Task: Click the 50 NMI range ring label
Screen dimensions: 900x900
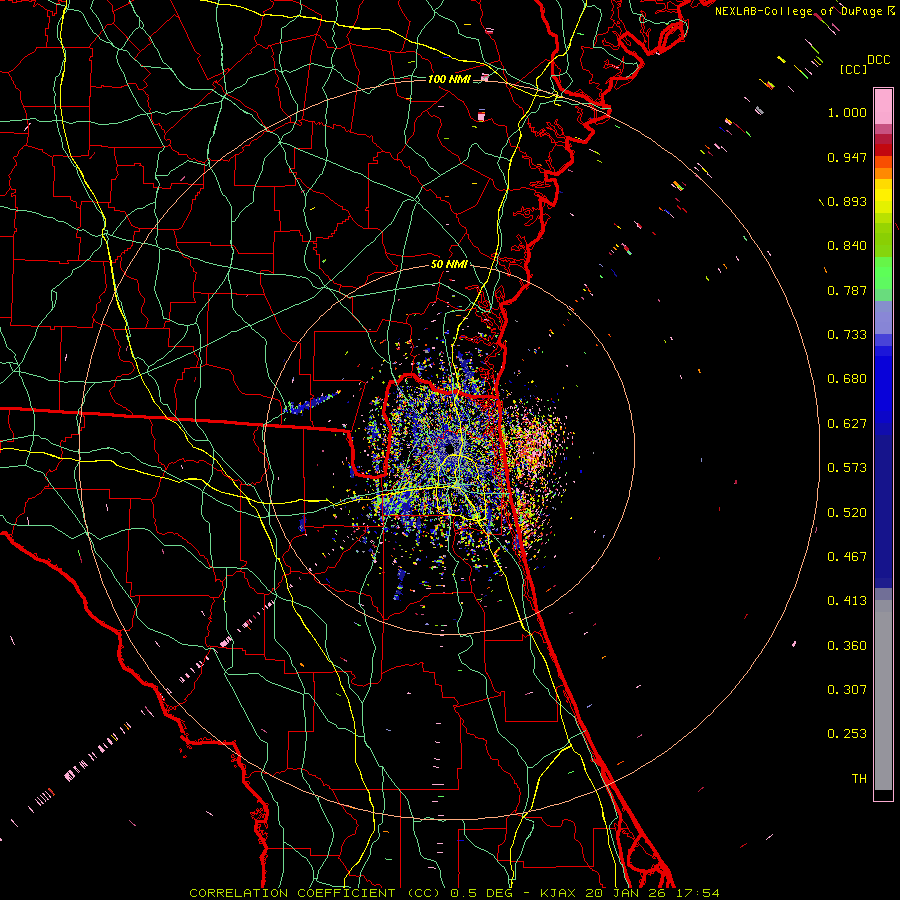Action: pyautogui.click(x=449, y=264)
